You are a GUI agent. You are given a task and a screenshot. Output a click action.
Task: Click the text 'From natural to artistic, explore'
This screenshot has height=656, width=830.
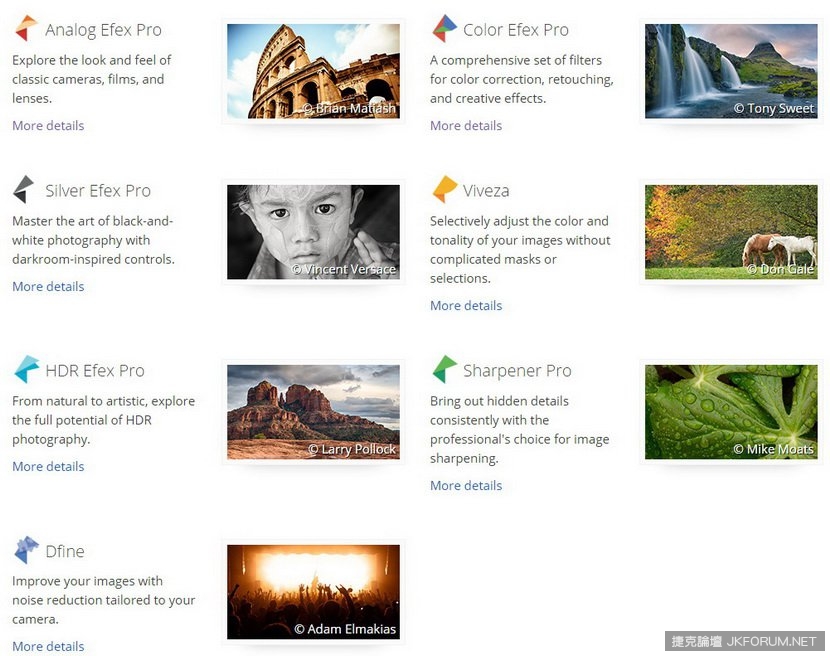(103, 401)
